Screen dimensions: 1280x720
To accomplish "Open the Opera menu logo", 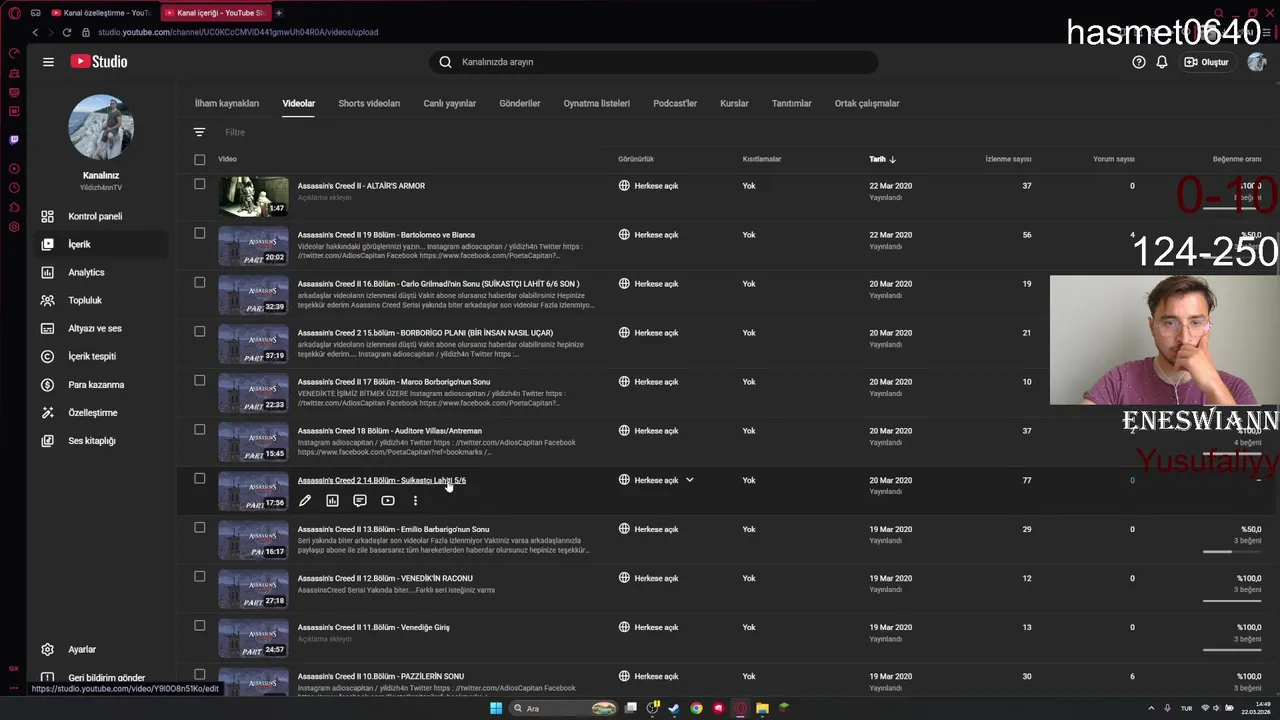I will [14, 13].
